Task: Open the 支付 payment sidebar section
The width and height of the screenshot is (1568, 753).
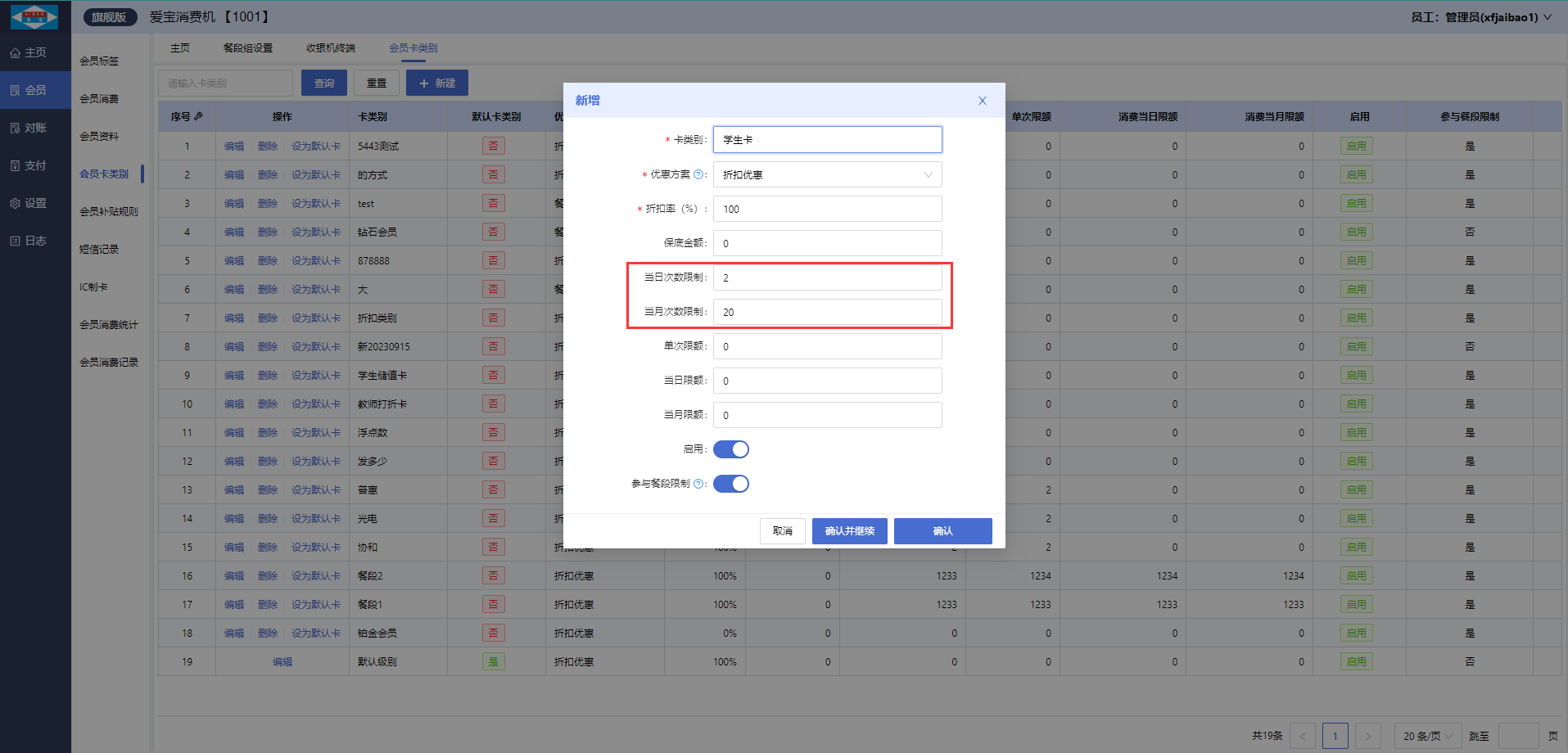Action: point(35,165)
